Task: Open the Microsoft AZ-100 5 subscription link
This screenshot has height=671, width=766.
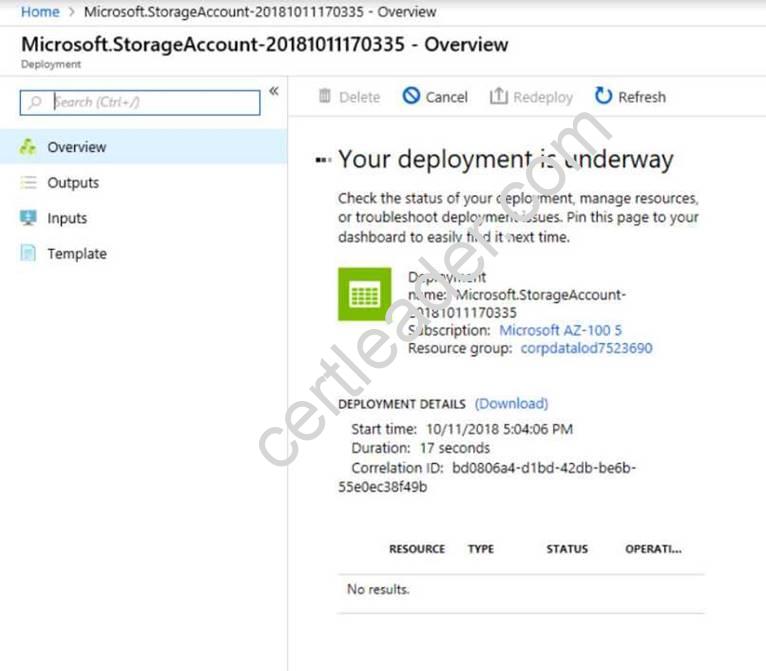Action: (x=560, y=331)
